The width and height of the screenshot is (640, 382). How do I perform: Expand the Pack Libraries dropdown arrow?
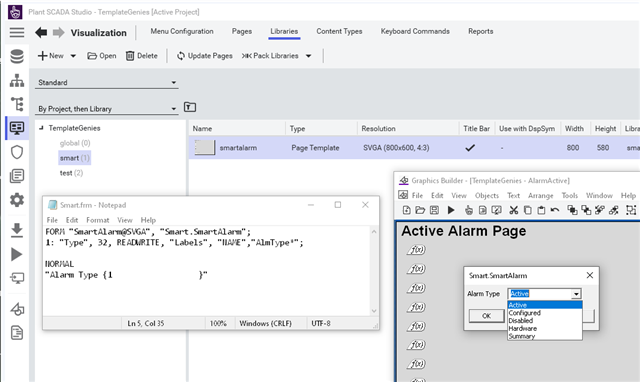point(309,56)
